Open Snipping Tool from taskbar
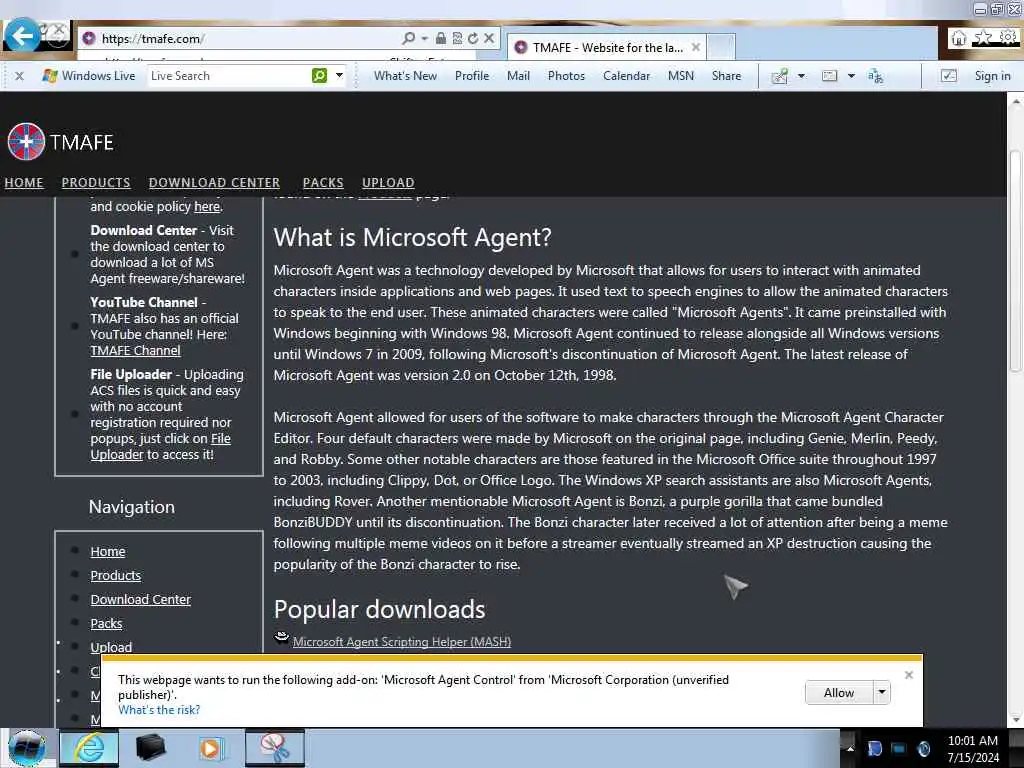Viewport: 1024px width, 768px height. point(275,748)
